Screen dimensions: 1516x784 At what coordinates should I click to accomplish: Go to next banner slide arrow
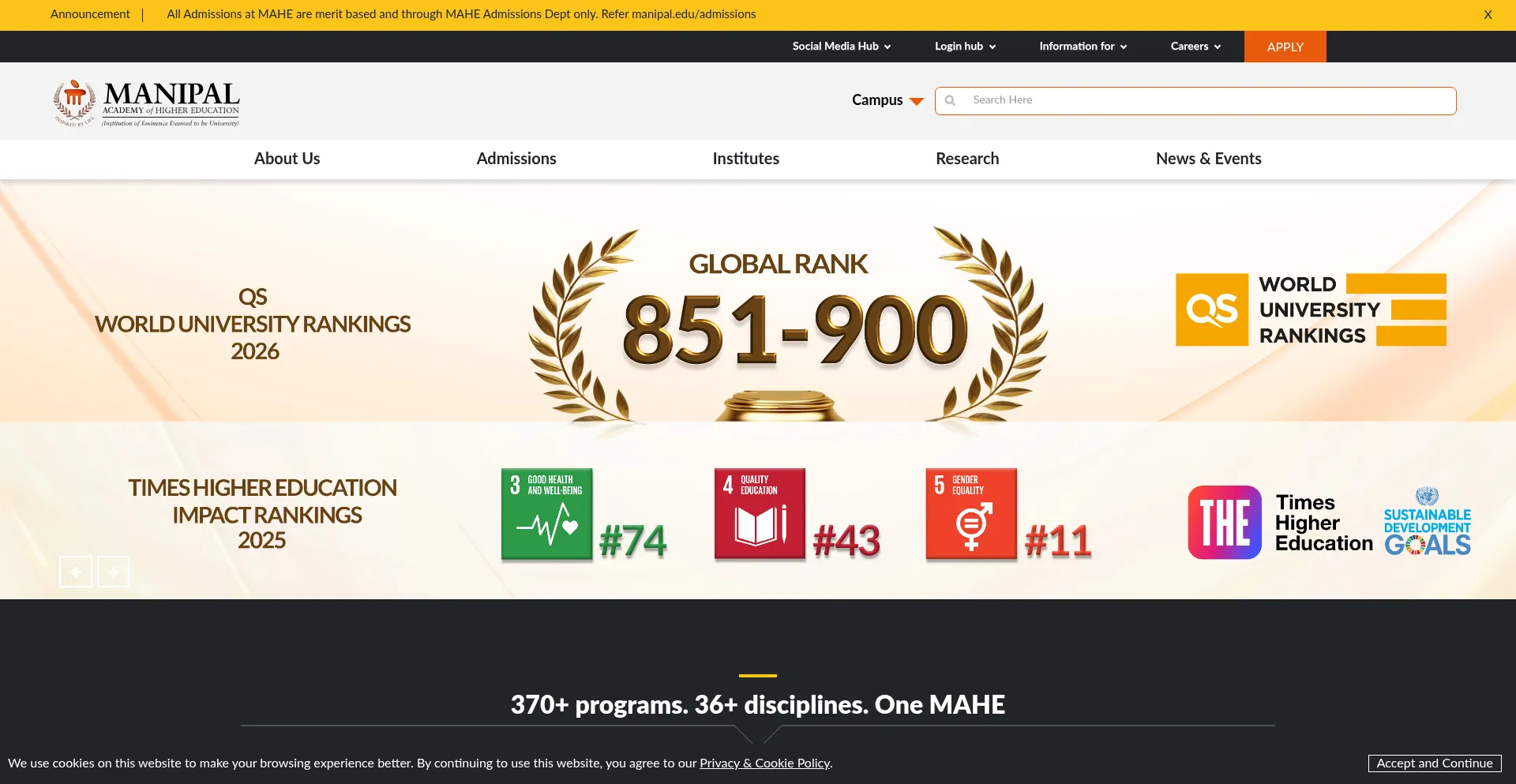[x=113, y=572]
